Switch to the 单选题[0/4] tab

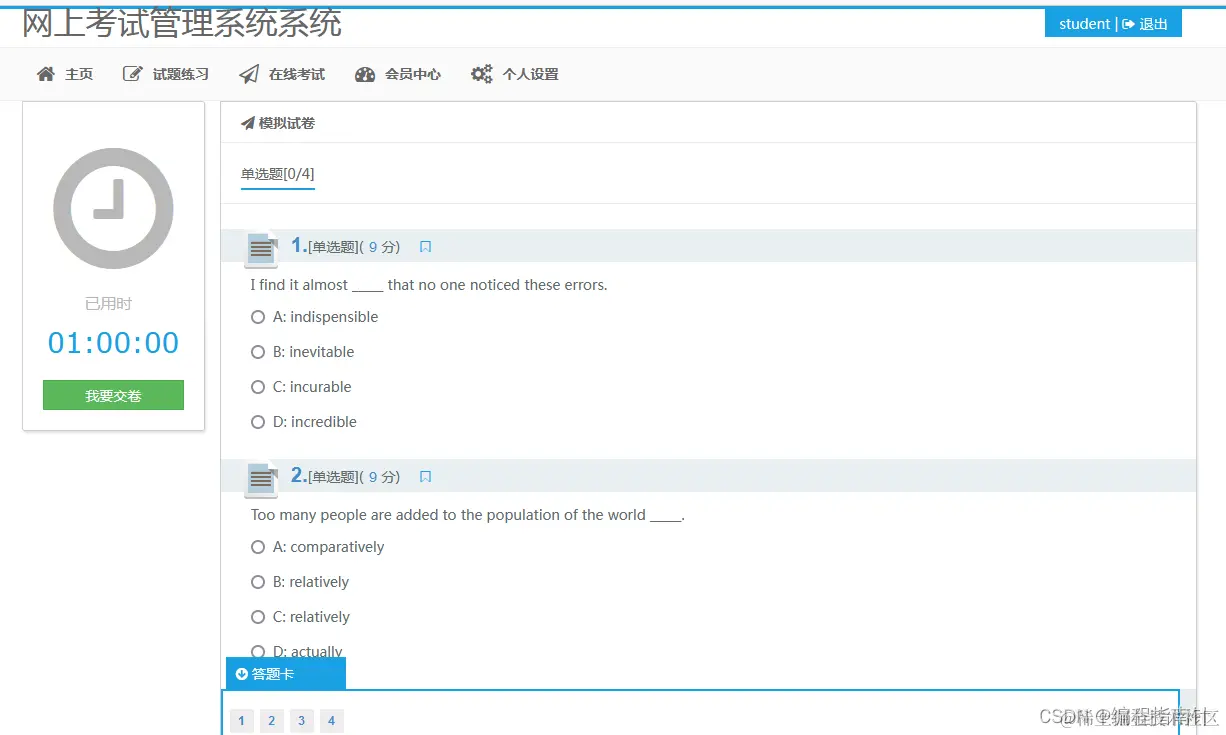pyautogui.click(x=278, y=174)
